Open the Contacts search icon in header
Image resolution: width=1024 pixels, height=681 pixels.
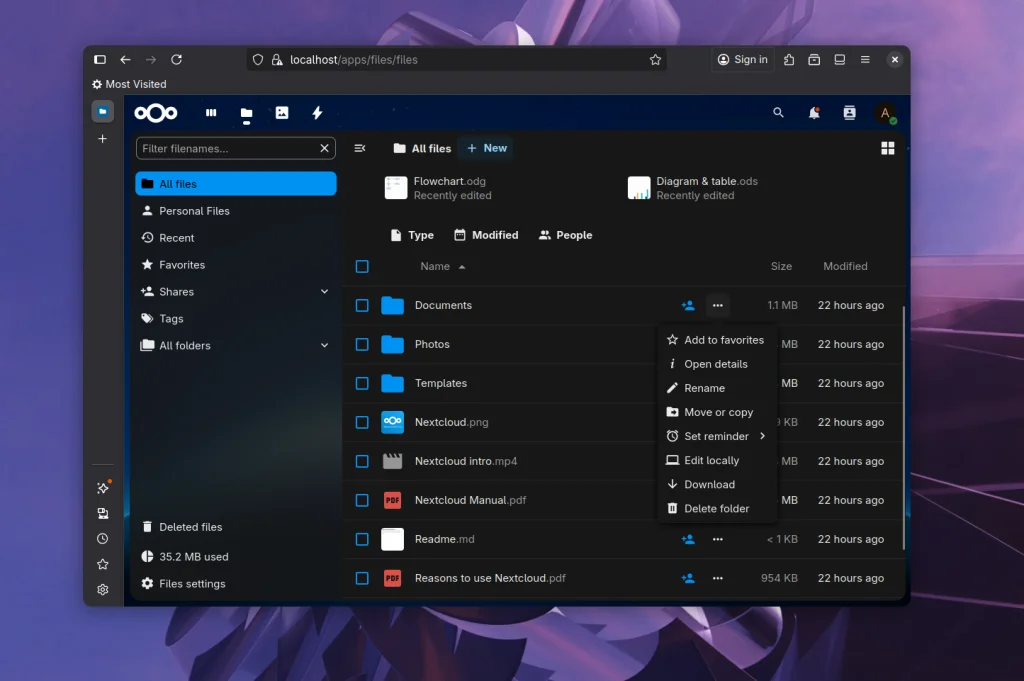[x=849, y=113]
